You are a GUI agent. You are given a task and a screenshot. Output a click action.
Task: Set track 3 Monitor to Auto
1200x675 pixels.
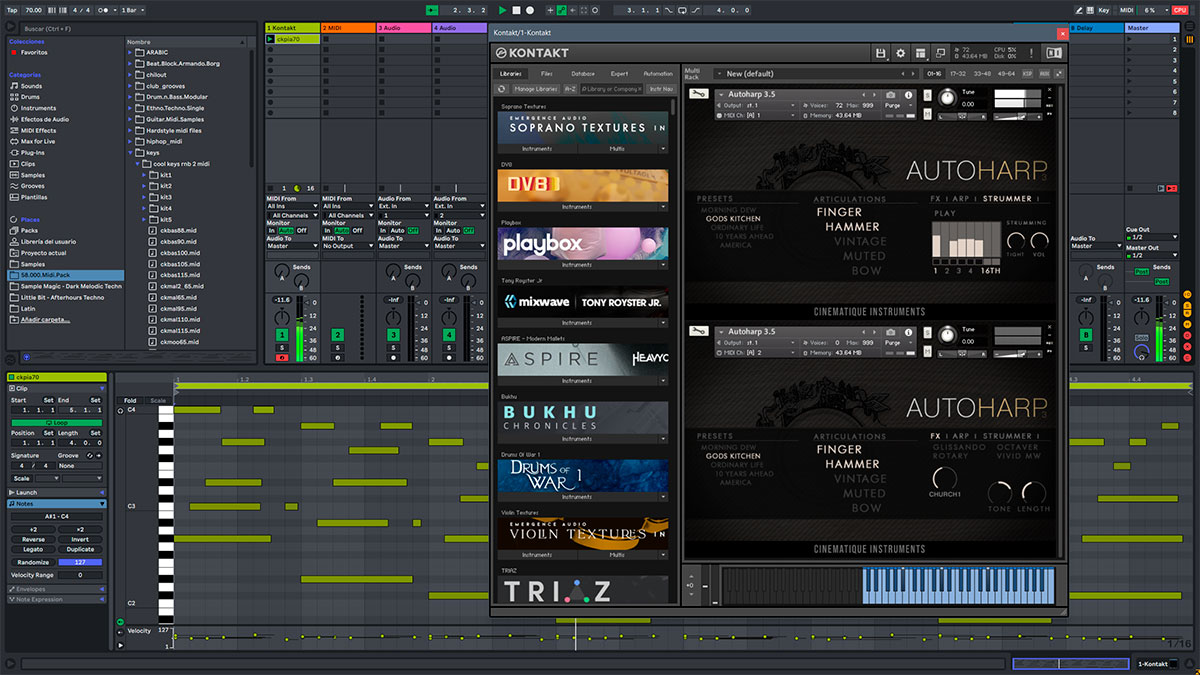[x=397, y=231]
